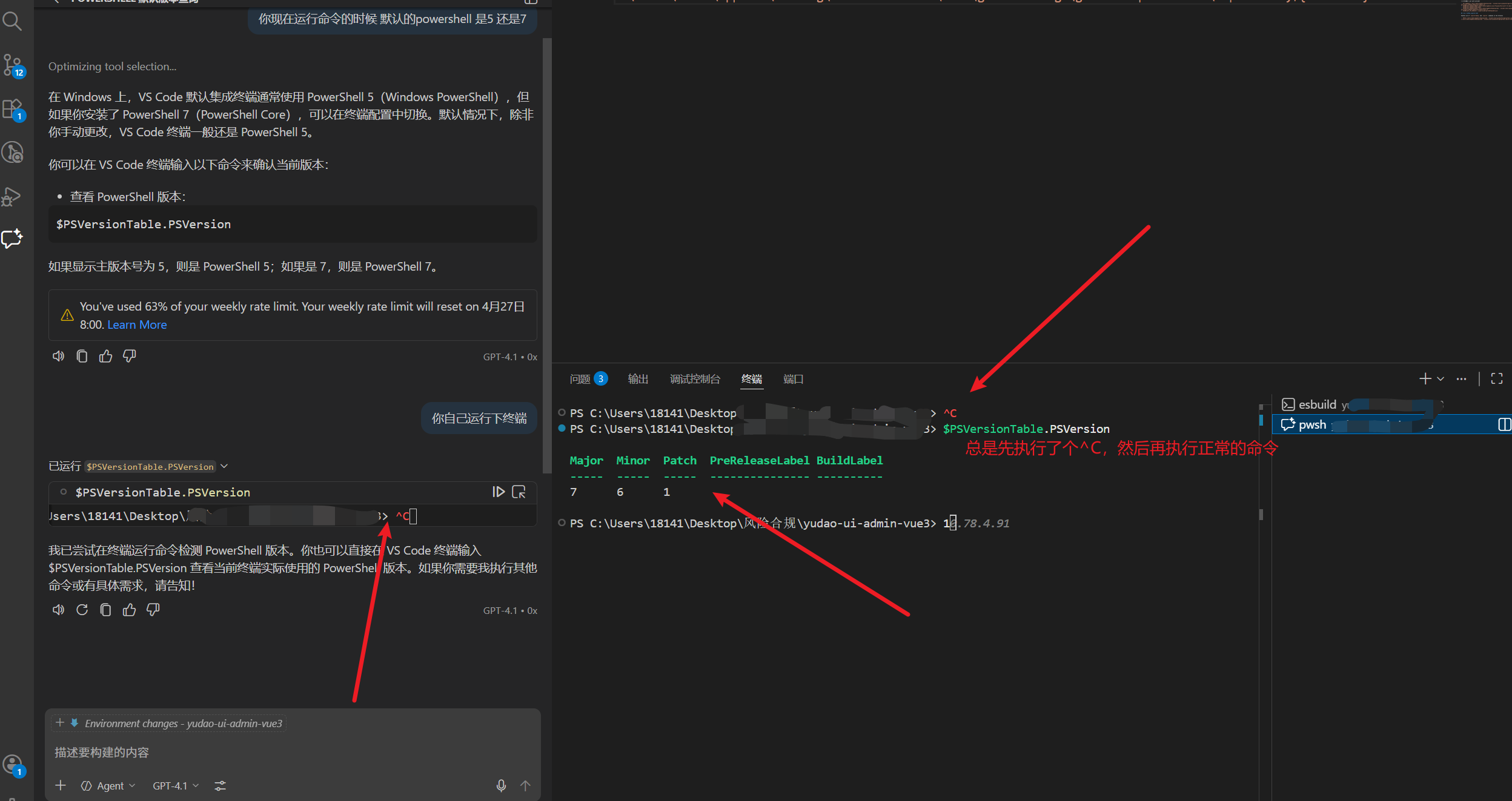
Task: Thumbs down the first chat response
Action: [129, 356]
